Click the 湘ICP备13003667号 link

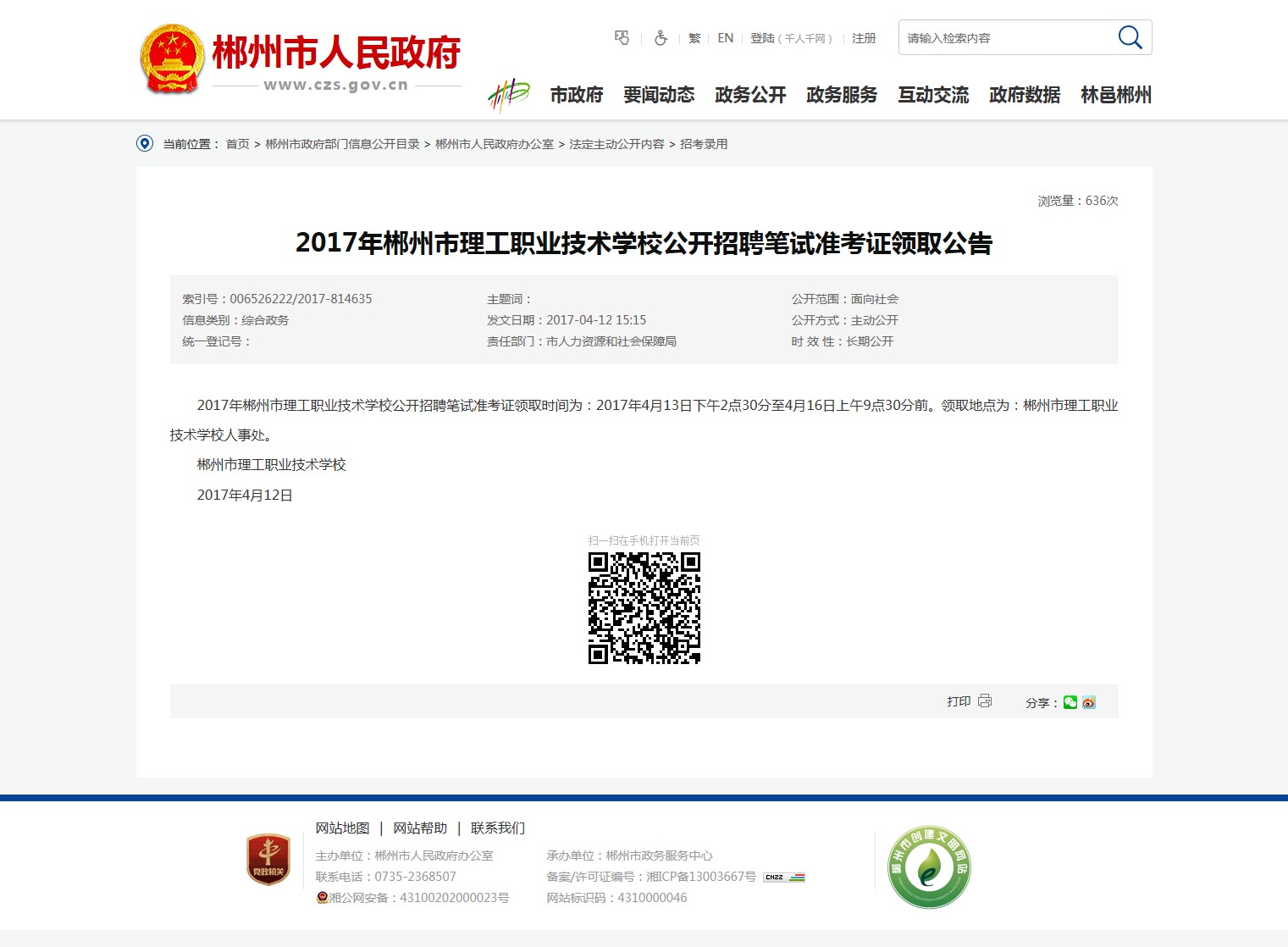tap(701, 877)
